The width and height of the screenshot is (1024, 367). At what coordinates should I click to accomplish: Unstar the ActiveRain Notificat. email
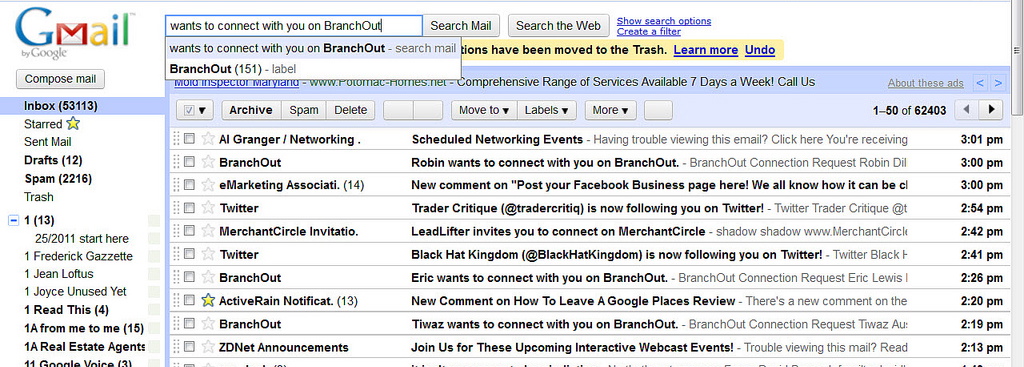click(208, 300)
